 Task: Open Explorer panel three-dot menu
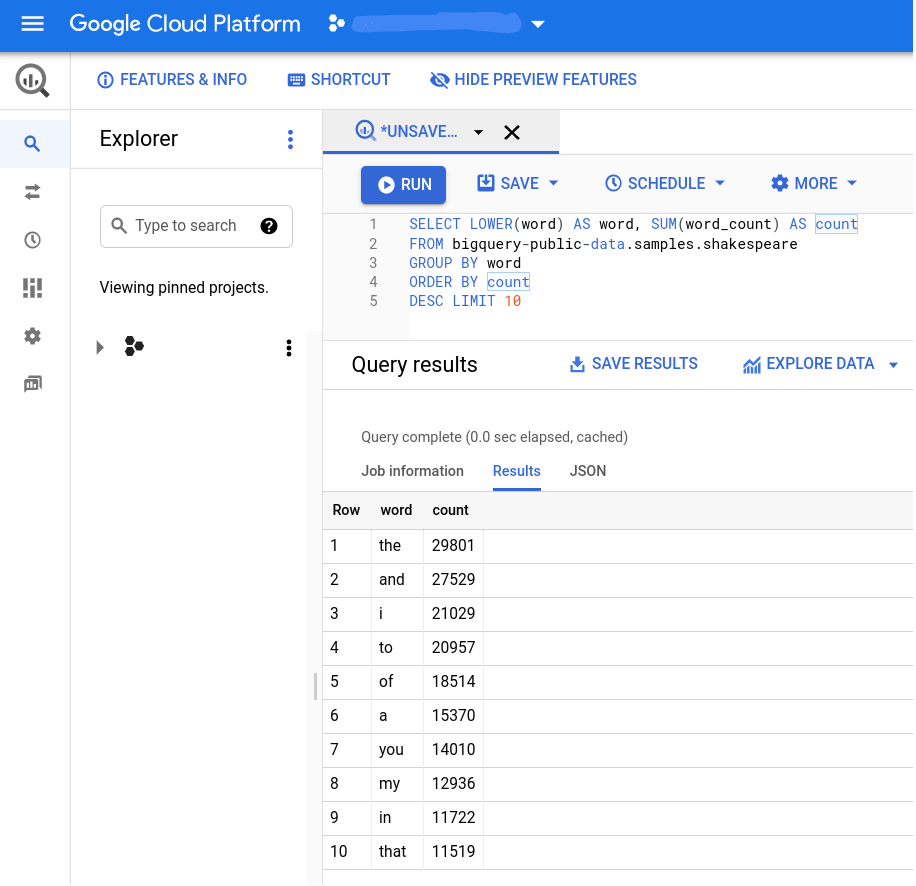(x=290, y=139)
